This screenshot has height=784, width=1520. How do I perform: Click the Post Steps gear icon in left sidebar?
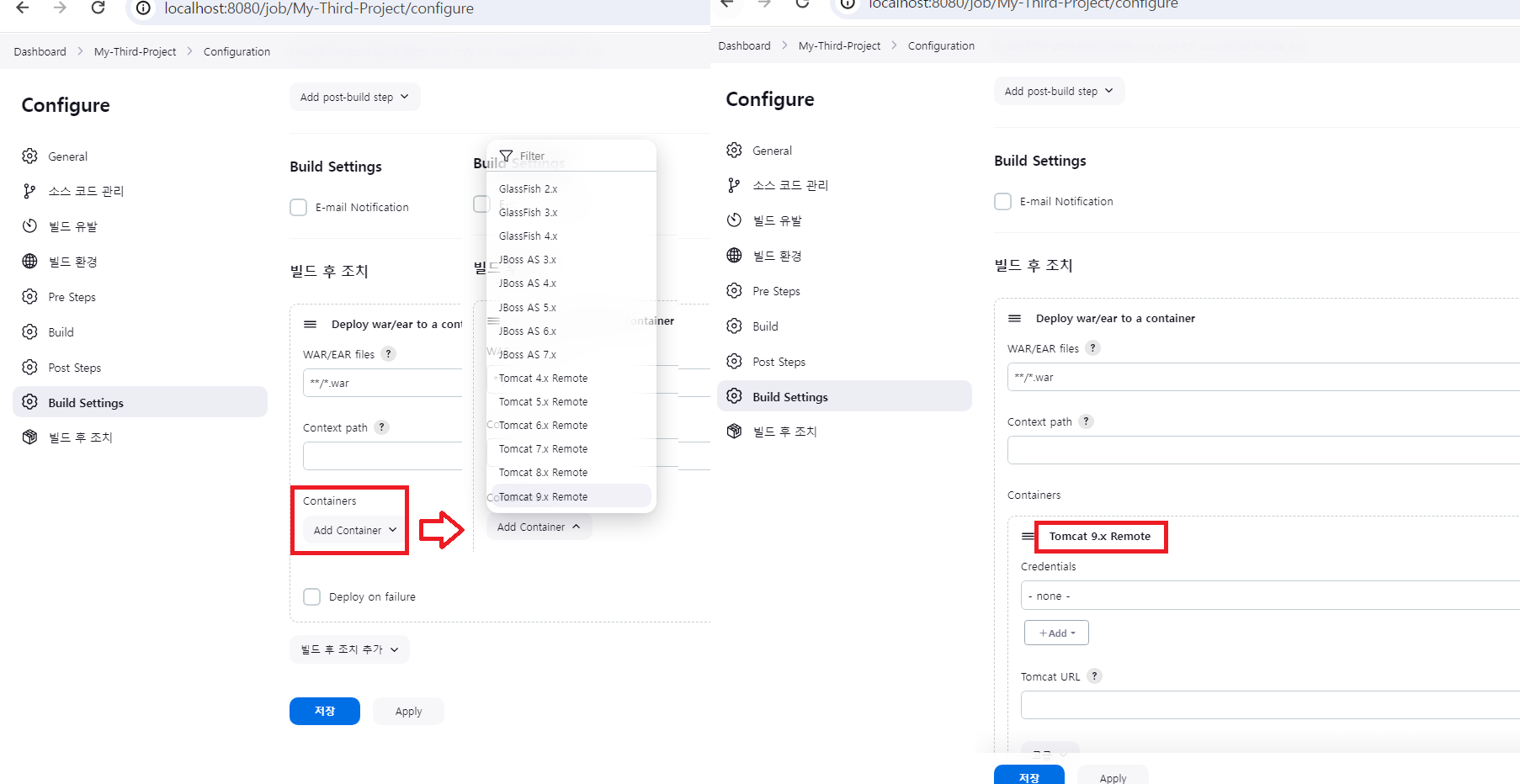point(30,368)
